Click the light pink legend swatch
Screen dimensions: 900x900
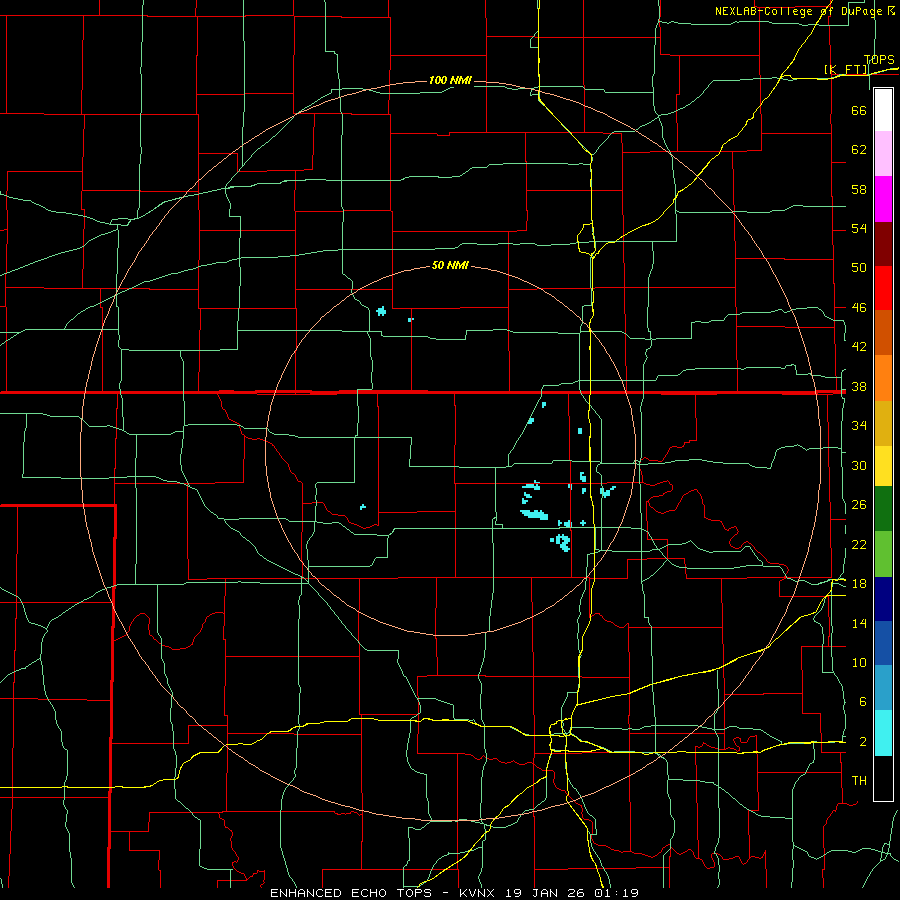tap(883, 154)
